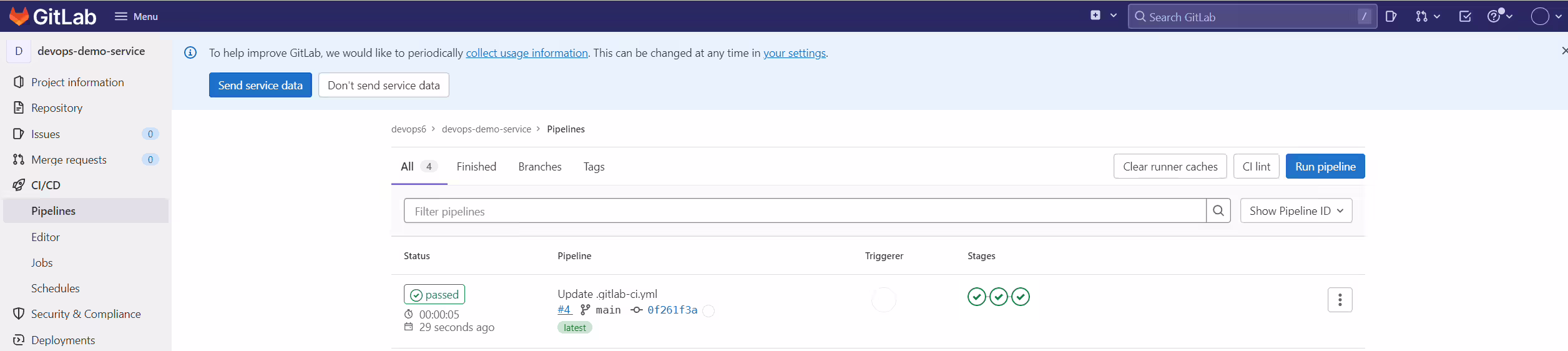The height and width of the screenshot is (351, 1568).
Task: Expand the Show Pipeline ID dropdown
Action: [1296, 211]
